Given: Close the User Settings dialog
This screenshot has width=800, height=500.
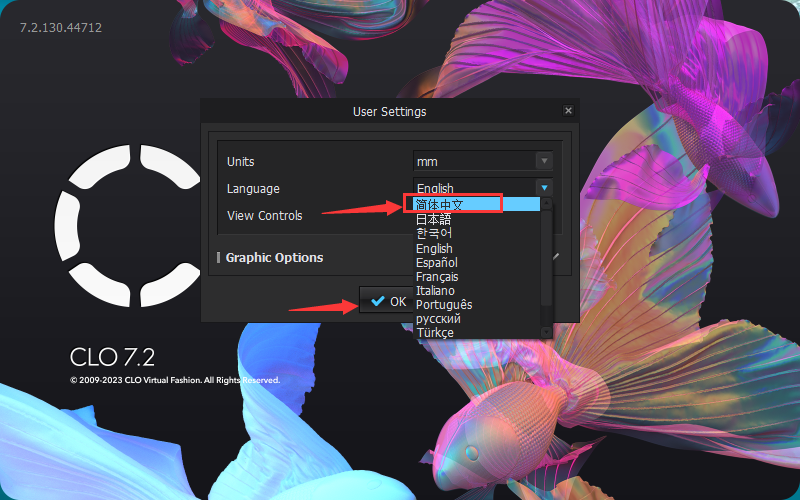Looking at the screenshot, I should 568,110.
